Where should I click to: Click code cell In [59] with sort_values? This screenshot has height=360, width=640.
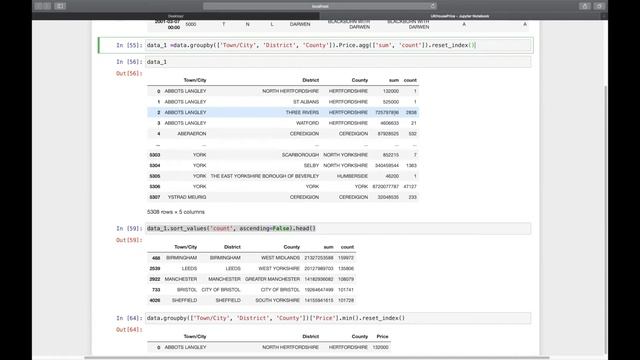point(339,229)
